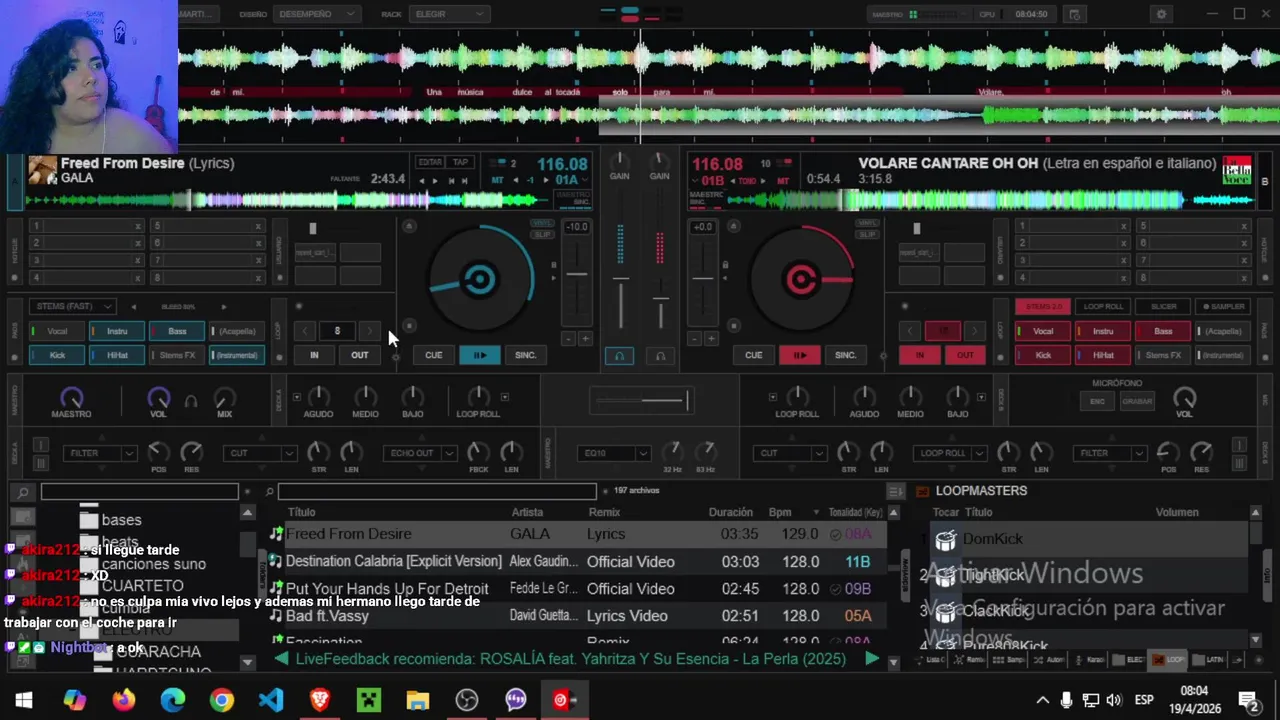Click the GALA album art thumbnail
This screenshot has width=1280, height=720.
tap(42, 171)
